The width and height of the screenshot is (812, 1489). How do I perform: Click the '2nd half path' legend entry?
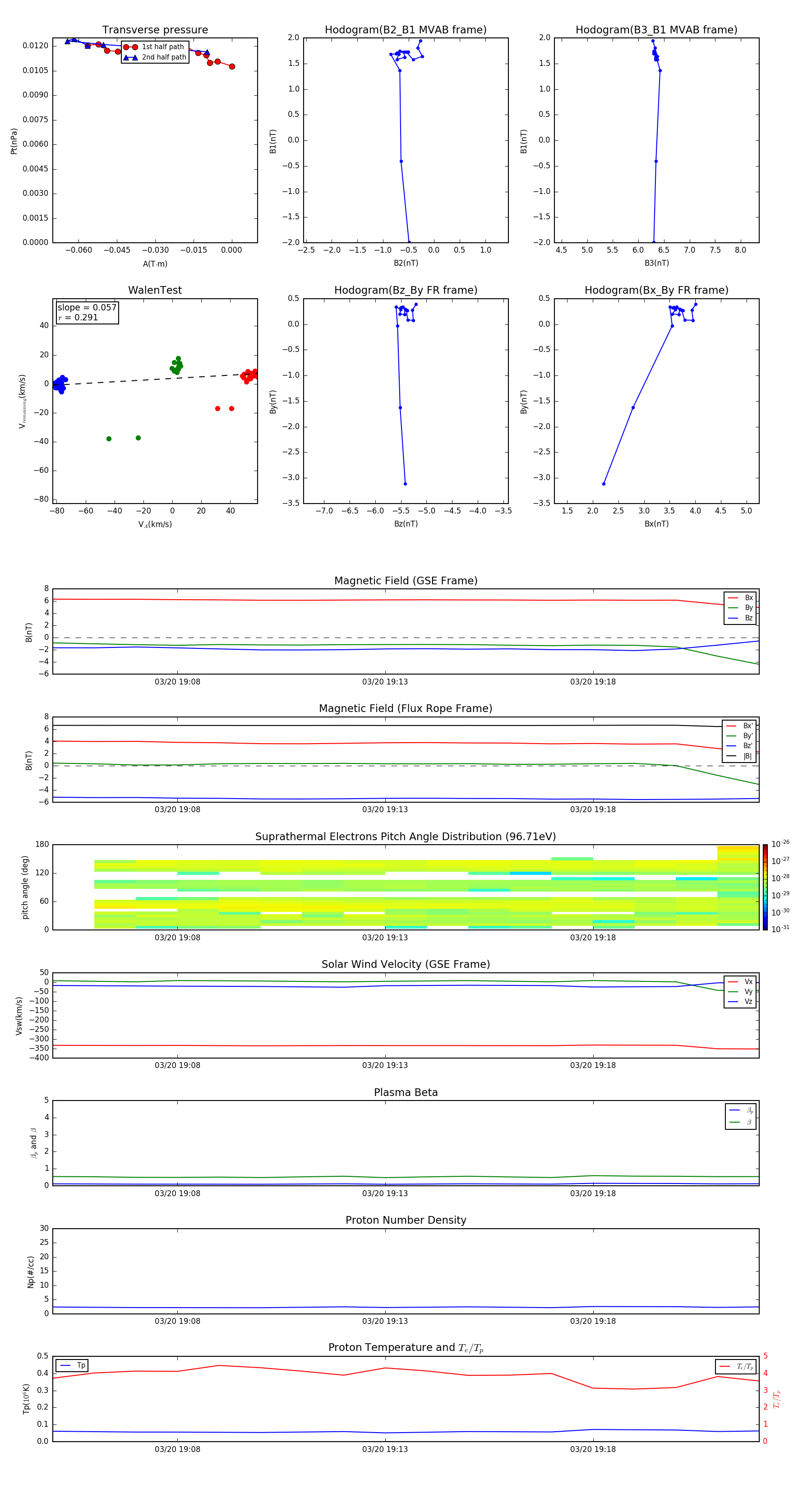(x=156, y=57)
